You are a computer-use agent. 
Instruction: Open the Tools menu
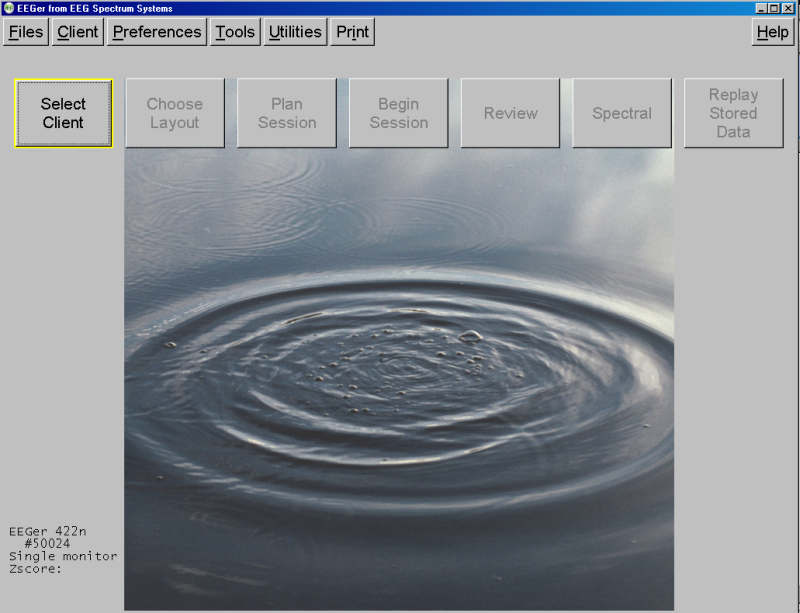[235, 32]
